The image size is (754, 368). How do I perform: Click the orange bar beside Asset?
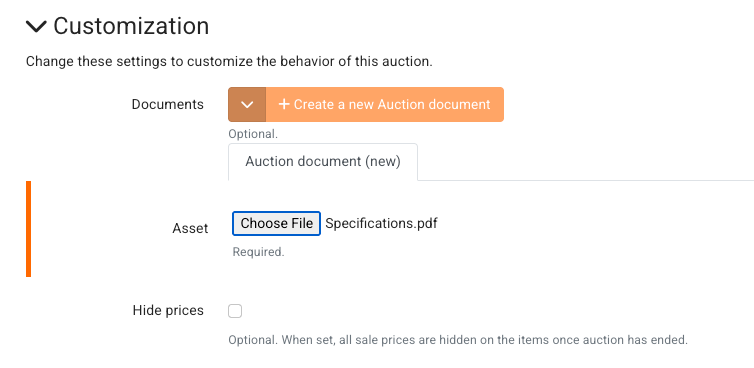[28, 229]
